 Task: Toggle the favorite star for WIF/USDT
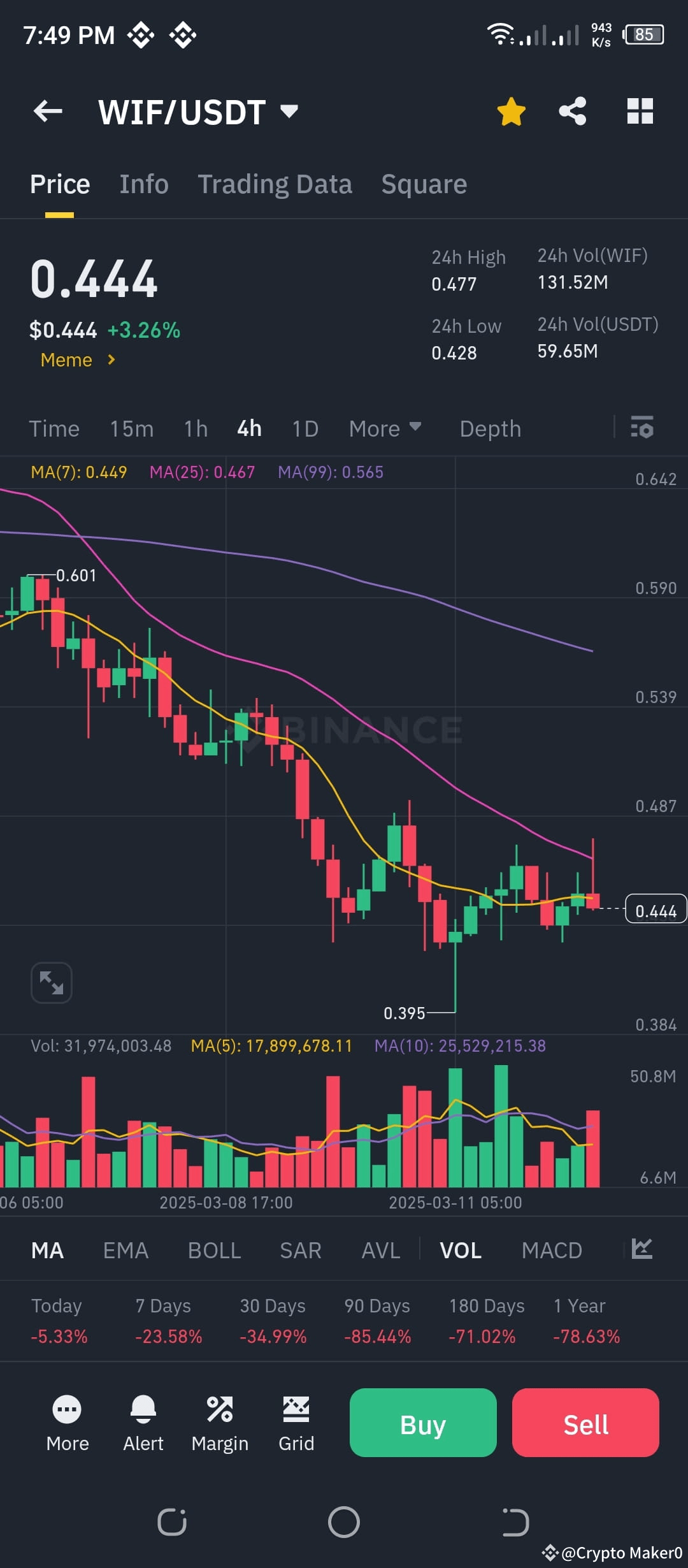point(511,111)
